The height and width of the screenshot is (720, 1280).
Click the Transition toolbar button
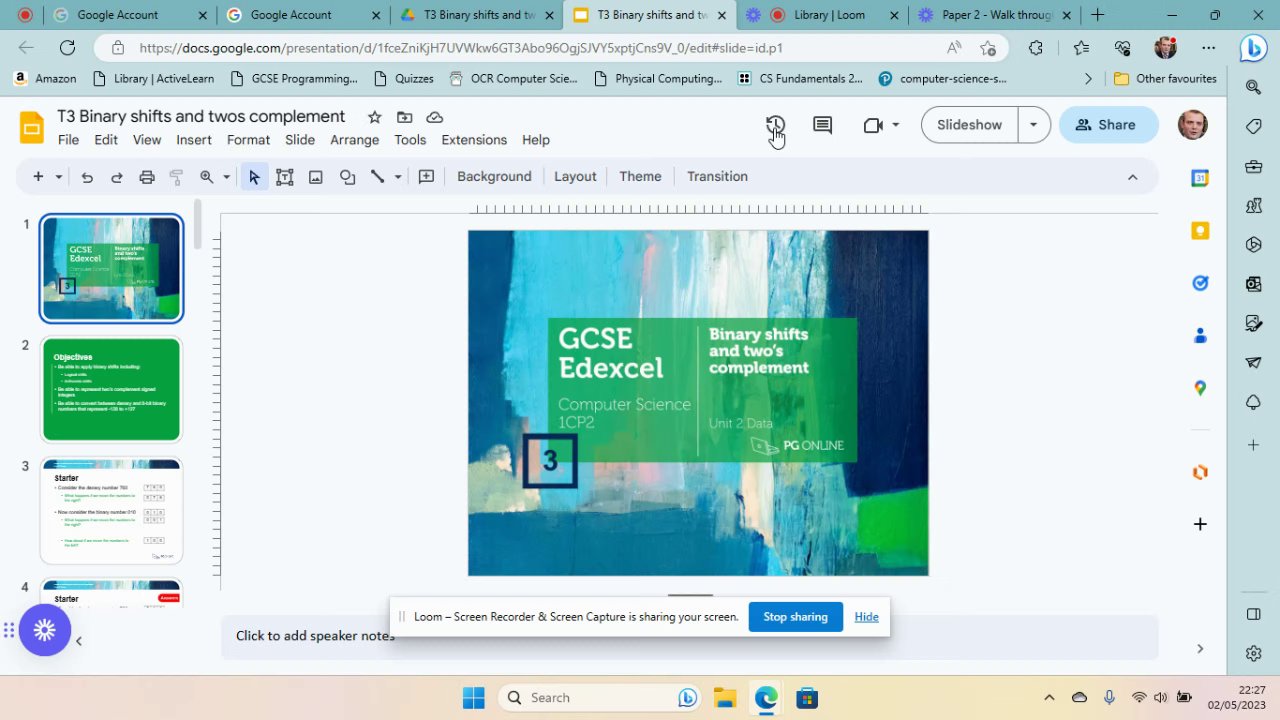click(x=717, y=177)
